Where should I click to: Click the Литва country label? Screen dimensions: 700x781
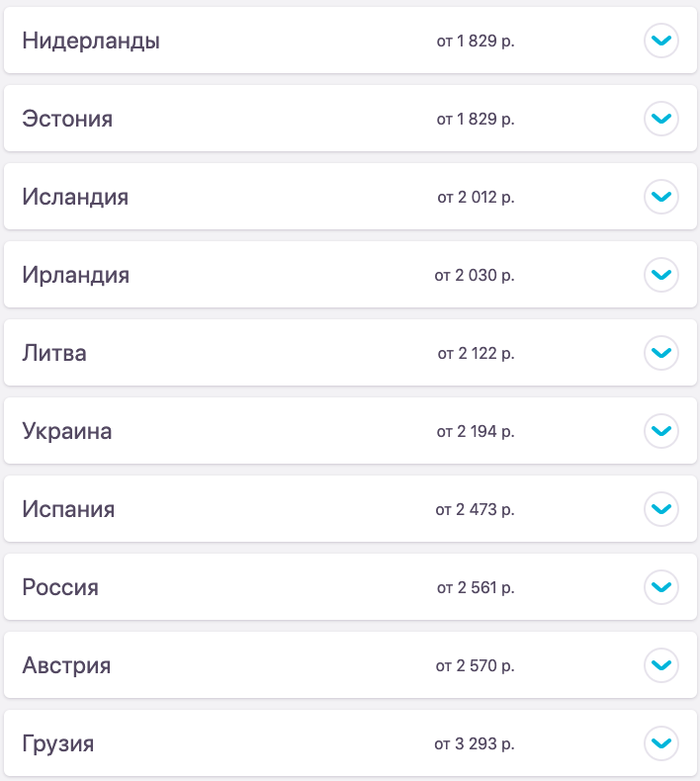click(54, 353)
